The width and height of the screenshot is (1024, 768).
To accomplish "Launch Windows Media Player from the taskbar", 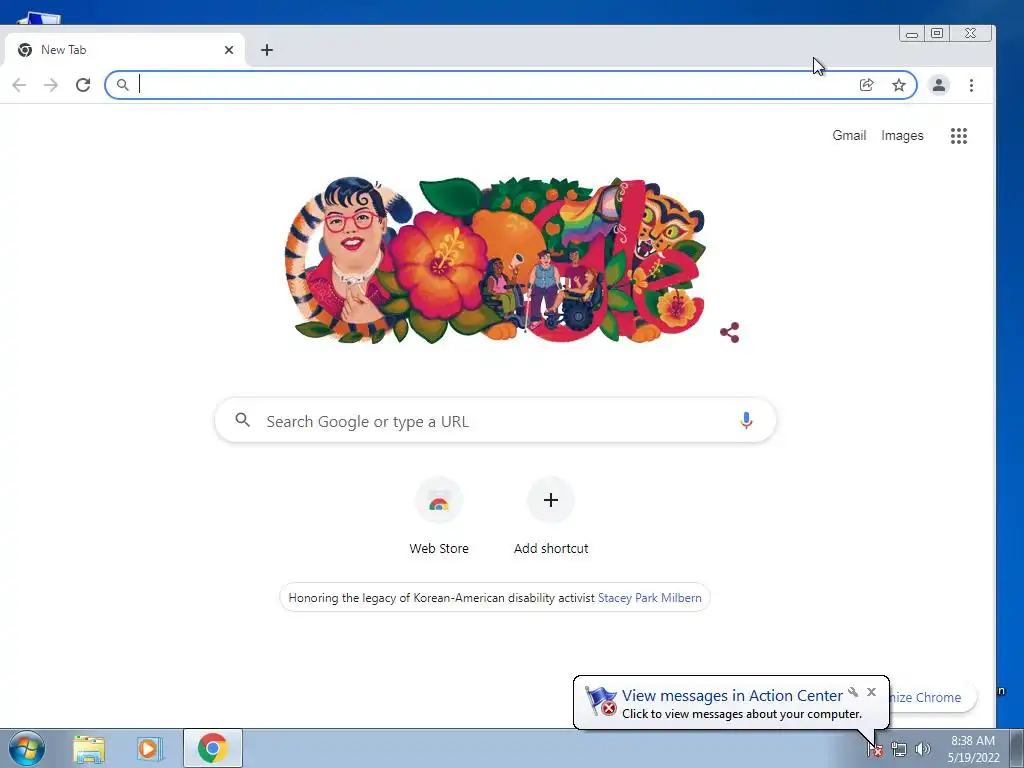I will tap(150, 748).
